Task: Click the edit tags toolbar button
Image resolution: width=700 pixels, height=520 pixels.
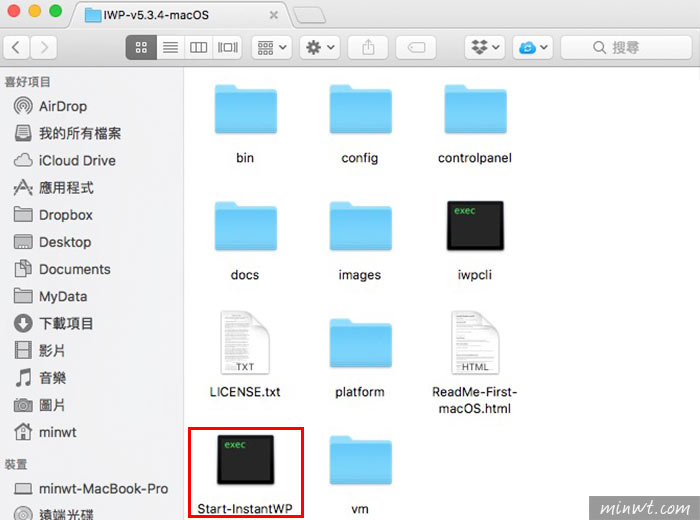Action: [x=416, y=47]
